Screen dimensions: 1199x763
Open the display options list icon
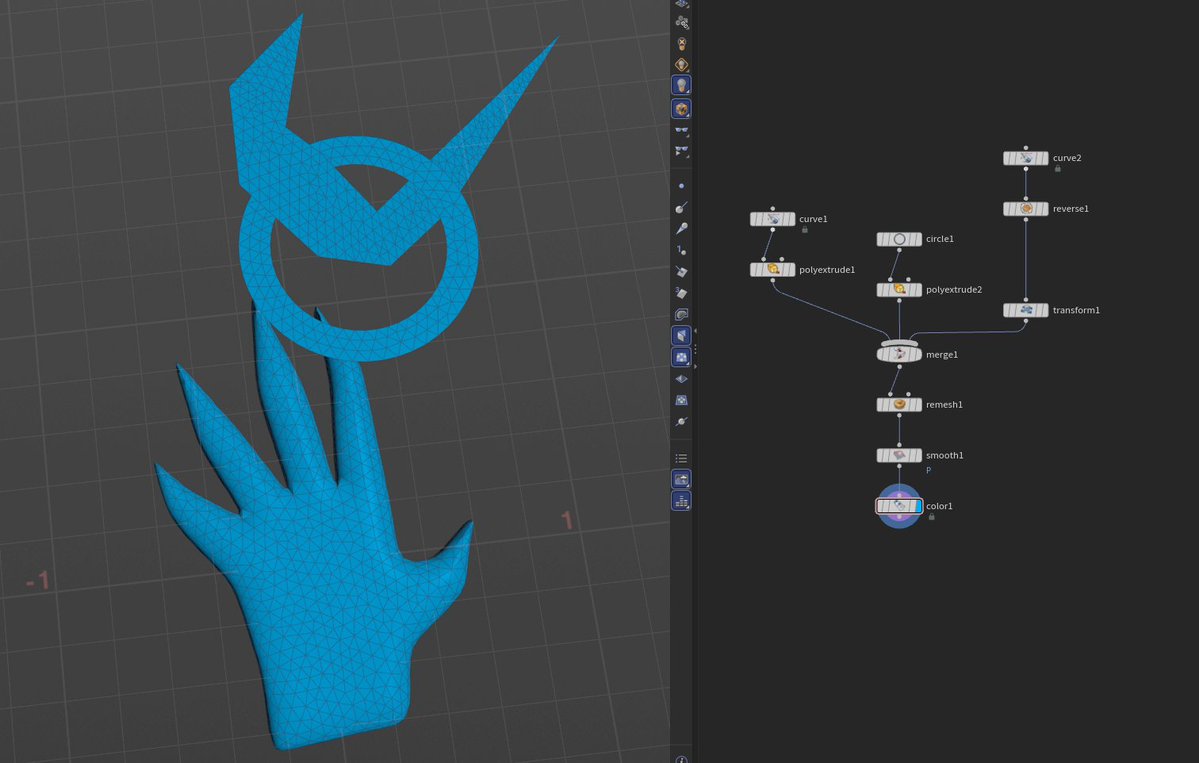pyautogui.click(x=681, y=458)
